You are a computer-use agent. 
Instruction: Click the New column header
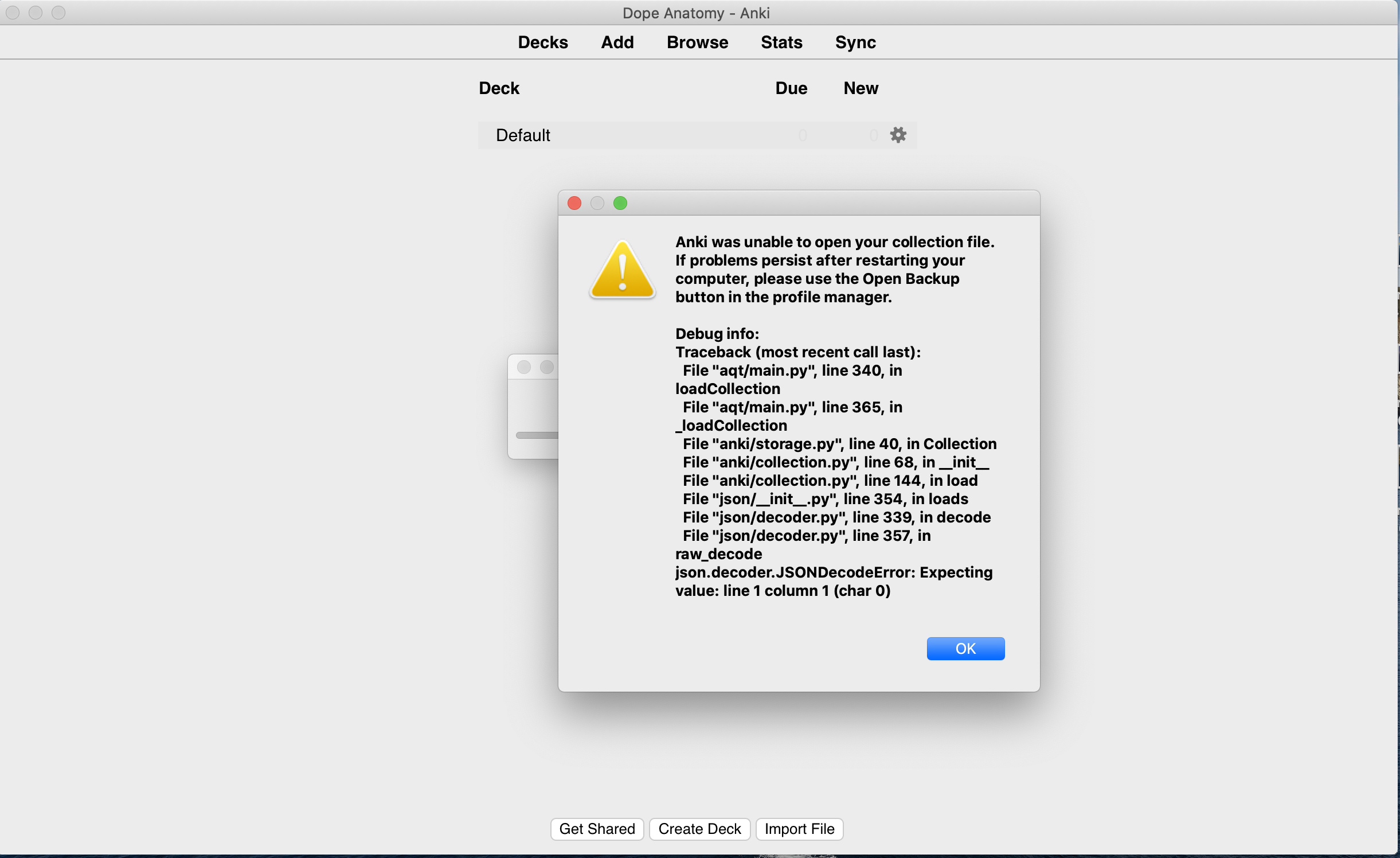tap(861, 88)
